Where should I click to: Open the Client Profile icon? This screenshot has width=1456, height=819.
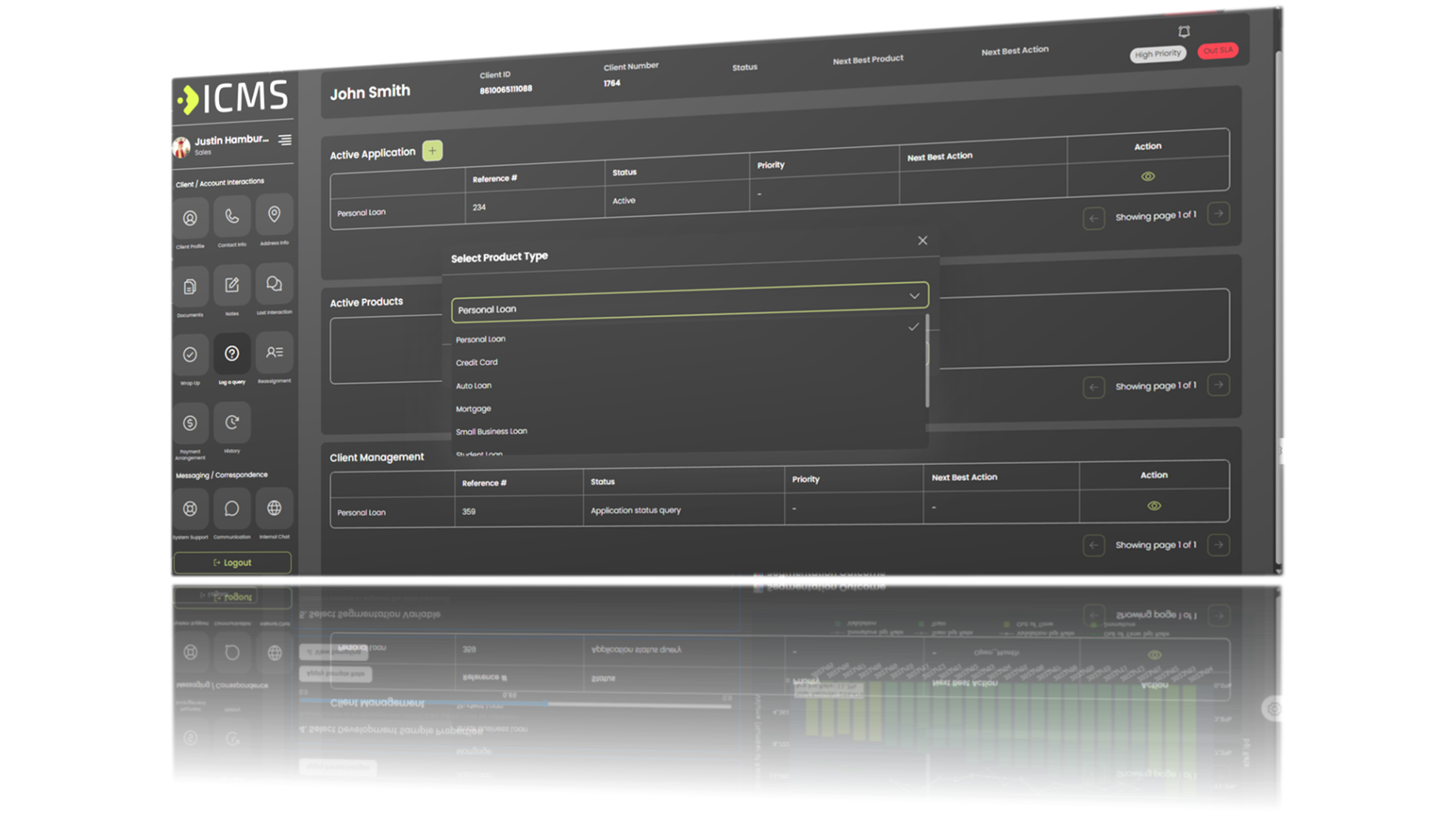point(190,218)
